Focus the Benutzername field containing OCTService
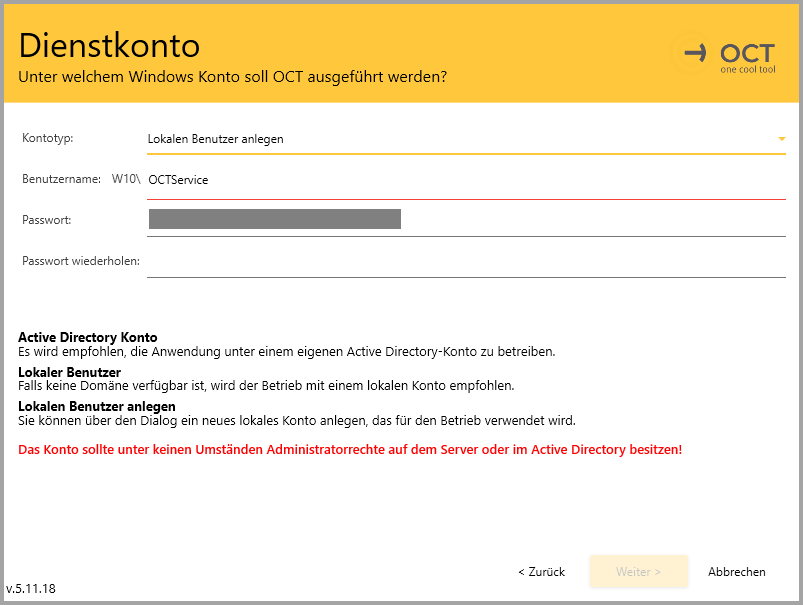The width and height of the screenshot is (803, 605). (465, 180)
